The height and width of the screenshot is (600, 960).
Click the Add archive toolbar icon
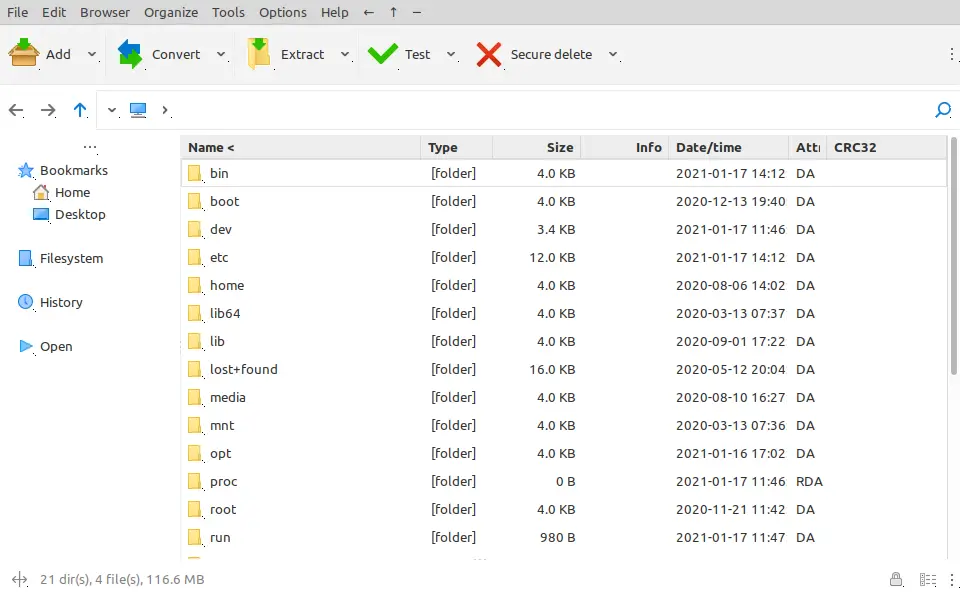25,54
